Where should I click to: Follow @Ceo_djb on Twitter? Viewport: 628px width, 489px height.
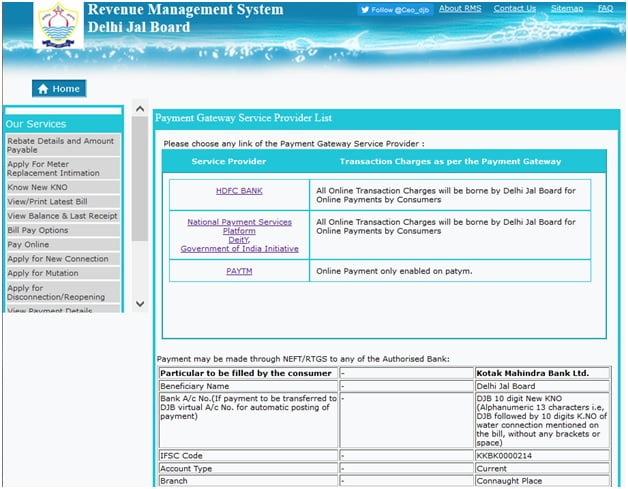point(395,10)
